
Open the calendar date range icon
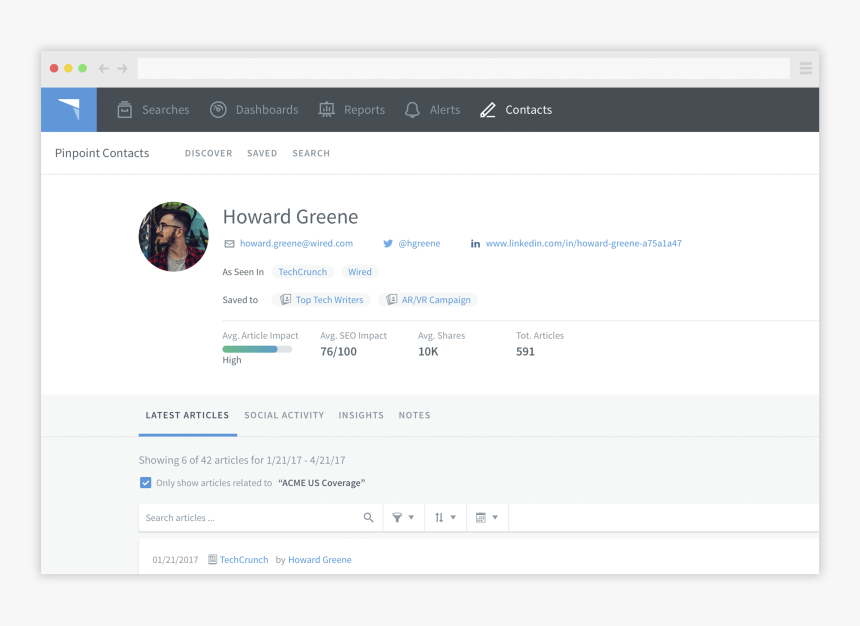pyautogui.click(x=481, y=517)
